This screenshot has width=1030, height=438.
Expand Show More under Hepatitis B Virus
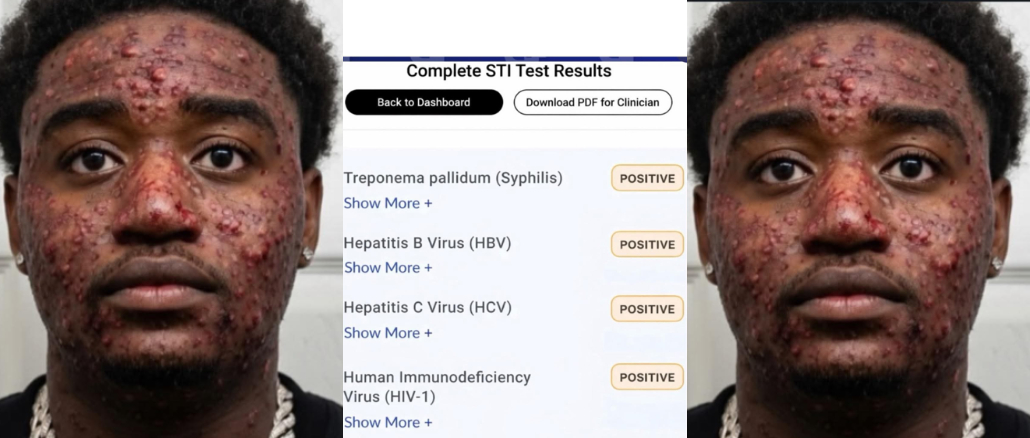(x=388, y=267)
